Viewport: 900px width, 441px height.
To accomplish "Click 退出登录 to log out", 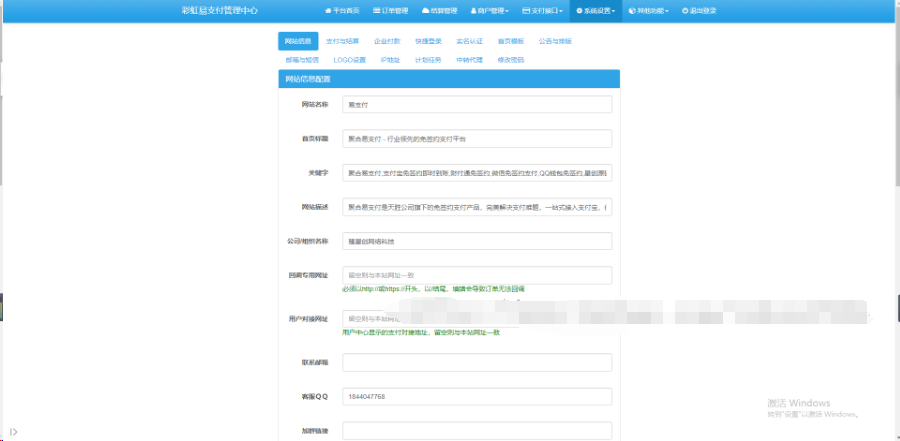I will click(x=699, y=10).
